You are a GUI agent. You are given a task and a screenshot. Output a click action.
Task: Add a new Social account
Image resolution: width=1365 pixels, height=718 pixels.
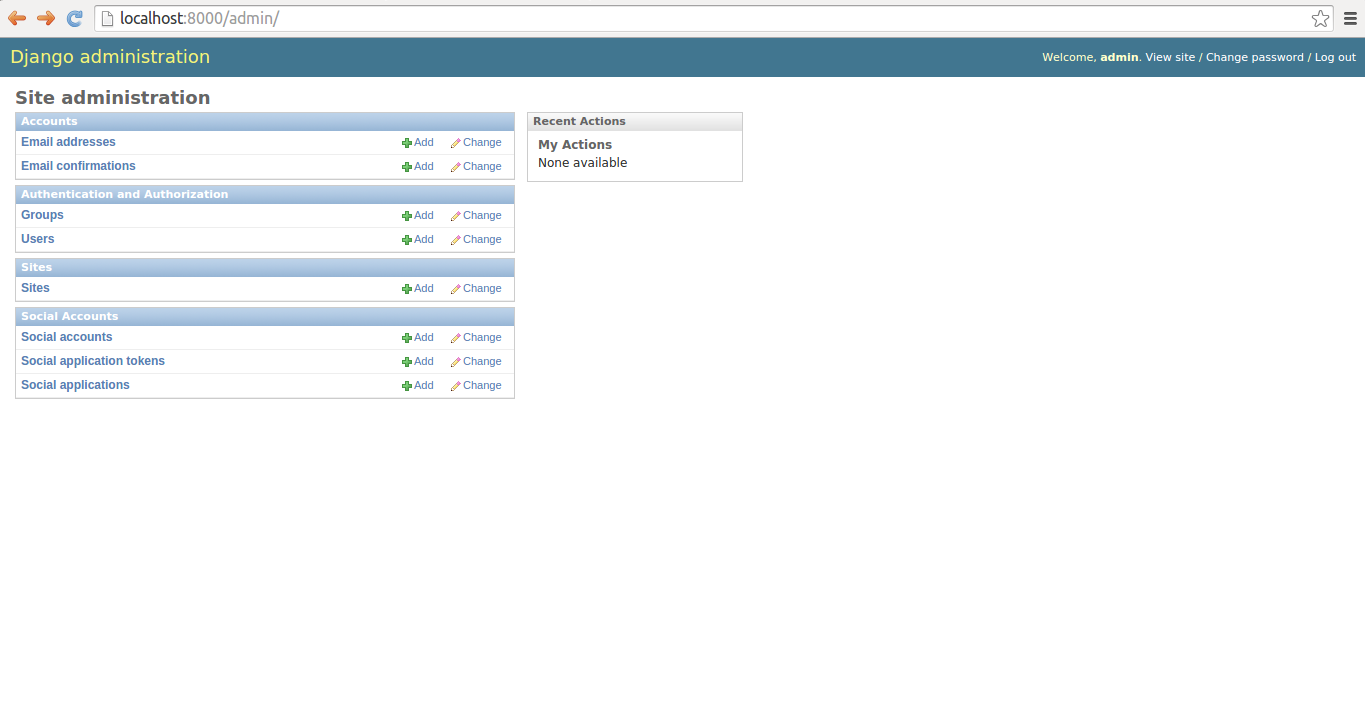[418, 337]
